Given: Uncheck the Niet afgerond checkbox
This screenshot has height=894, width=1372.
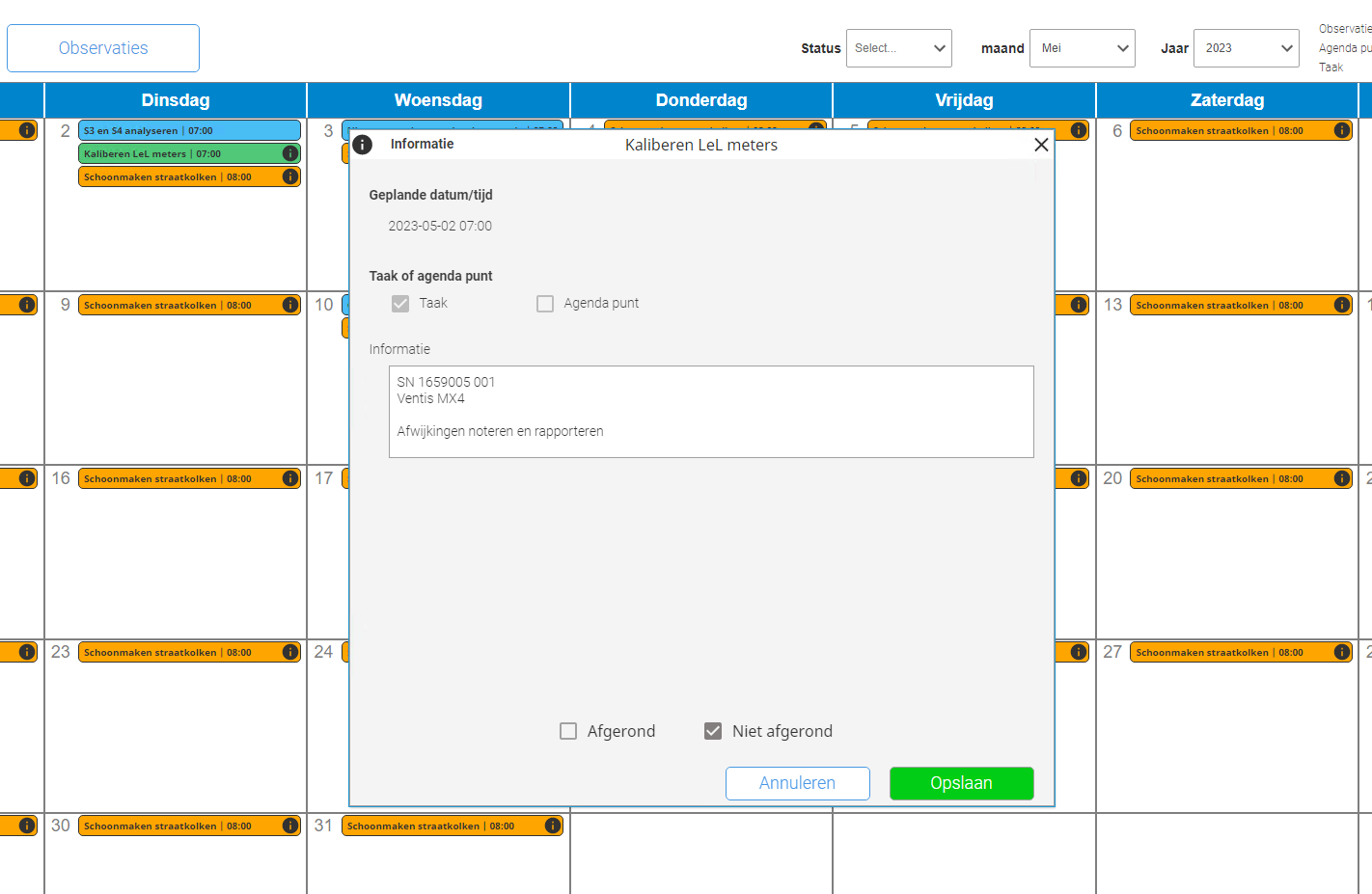Looking at the screenshot, I should coord(713,731).
